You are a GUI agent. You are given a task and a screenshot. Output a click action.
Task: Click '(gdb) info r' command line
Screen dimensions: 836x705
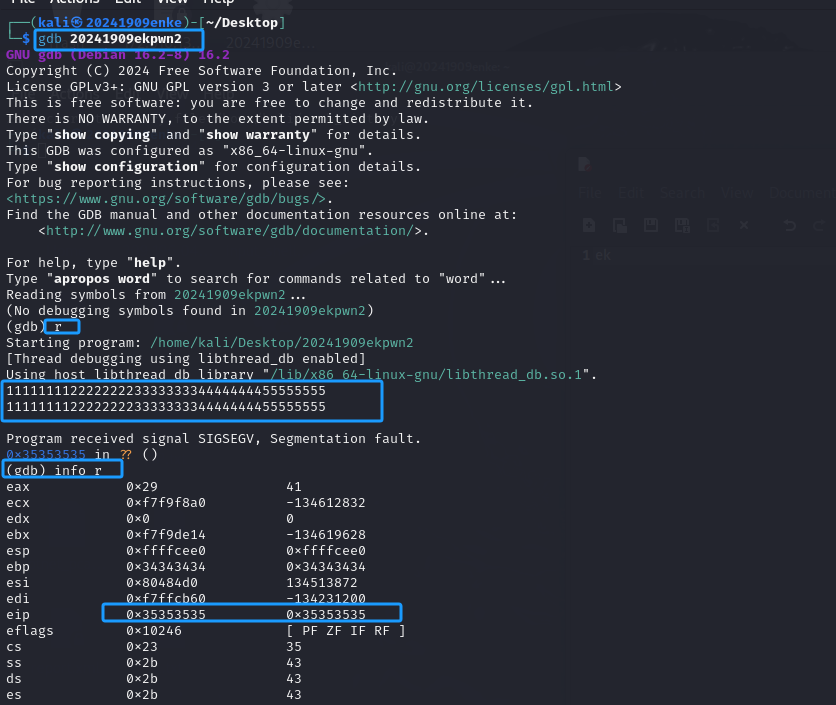tap(54, 470)
